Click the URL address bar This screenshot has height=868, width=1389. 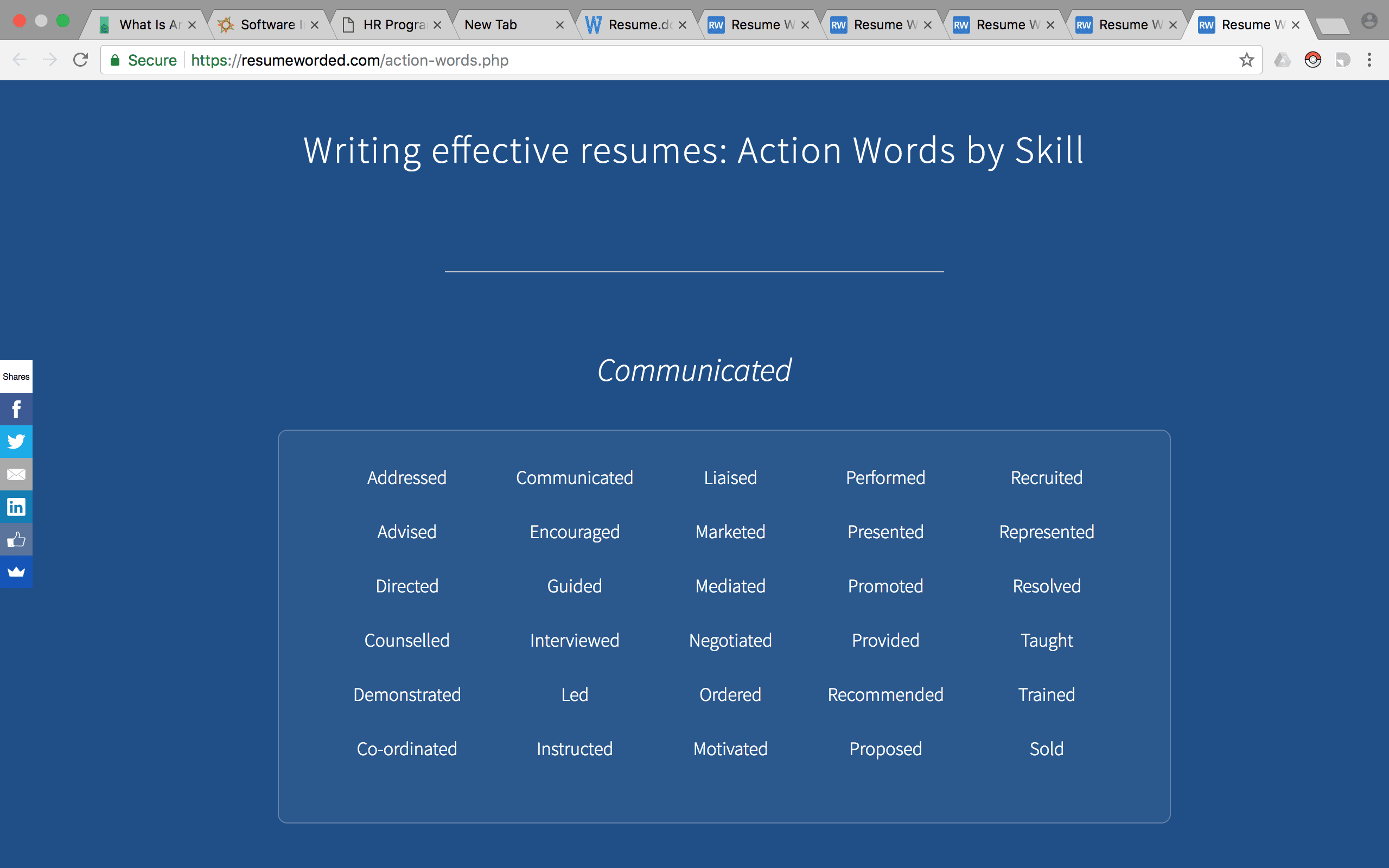pyautogui.click(x=689, y=60)
